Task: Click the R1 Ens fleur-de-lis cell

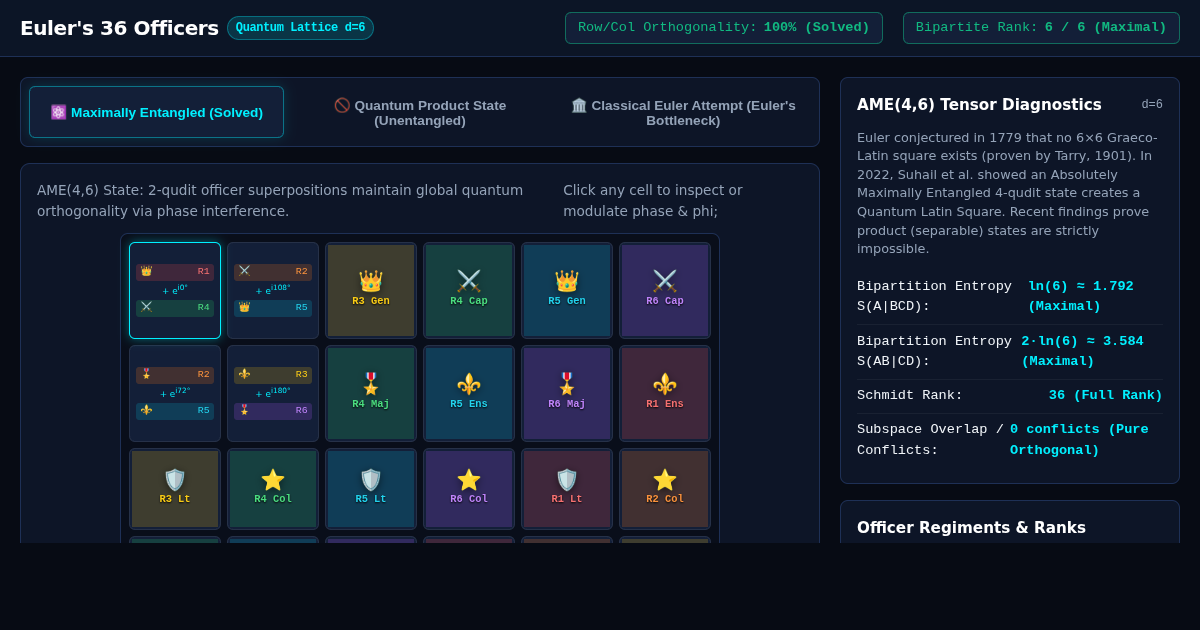Action: pos(665,394)
